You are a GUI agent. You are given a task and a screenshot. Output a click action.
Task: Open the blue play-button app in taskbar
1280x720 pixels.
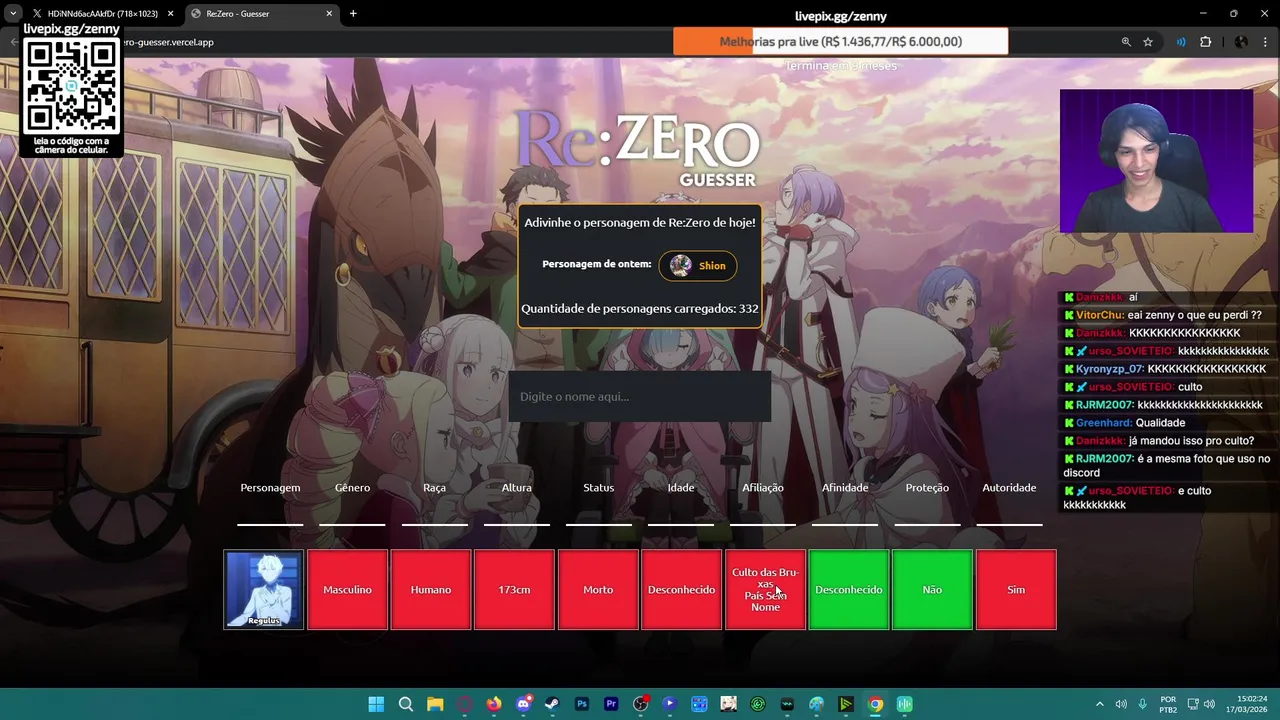669,704
